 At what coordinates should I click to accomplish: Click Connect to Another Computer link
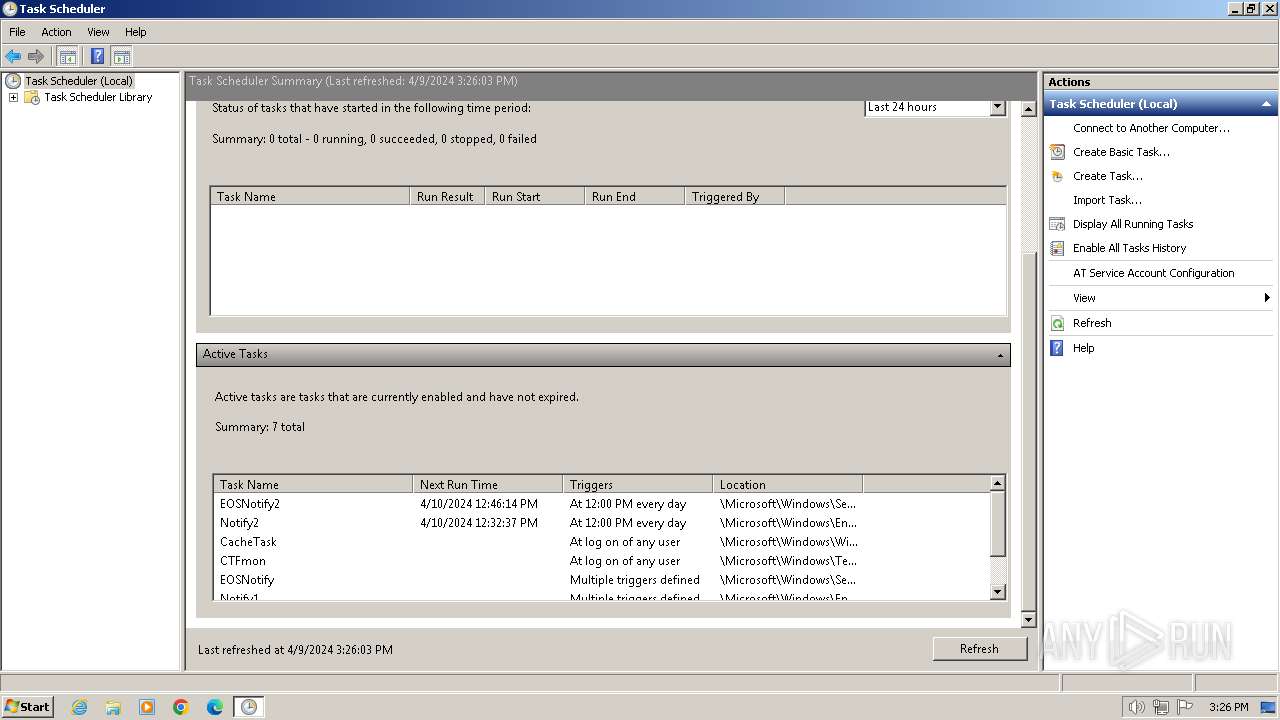coord(1151,128)
